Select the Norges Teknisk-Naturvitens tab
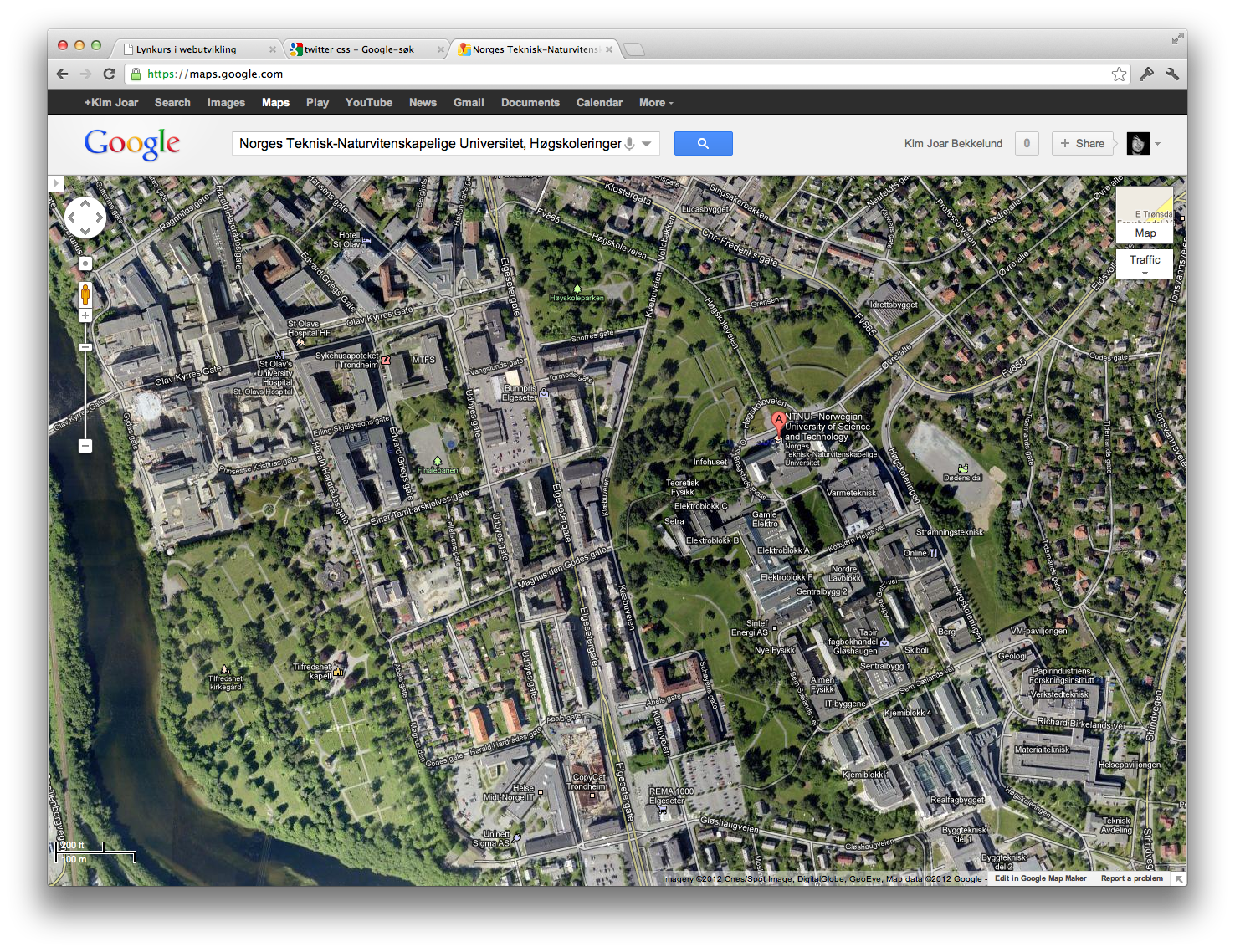 (536, 49)
